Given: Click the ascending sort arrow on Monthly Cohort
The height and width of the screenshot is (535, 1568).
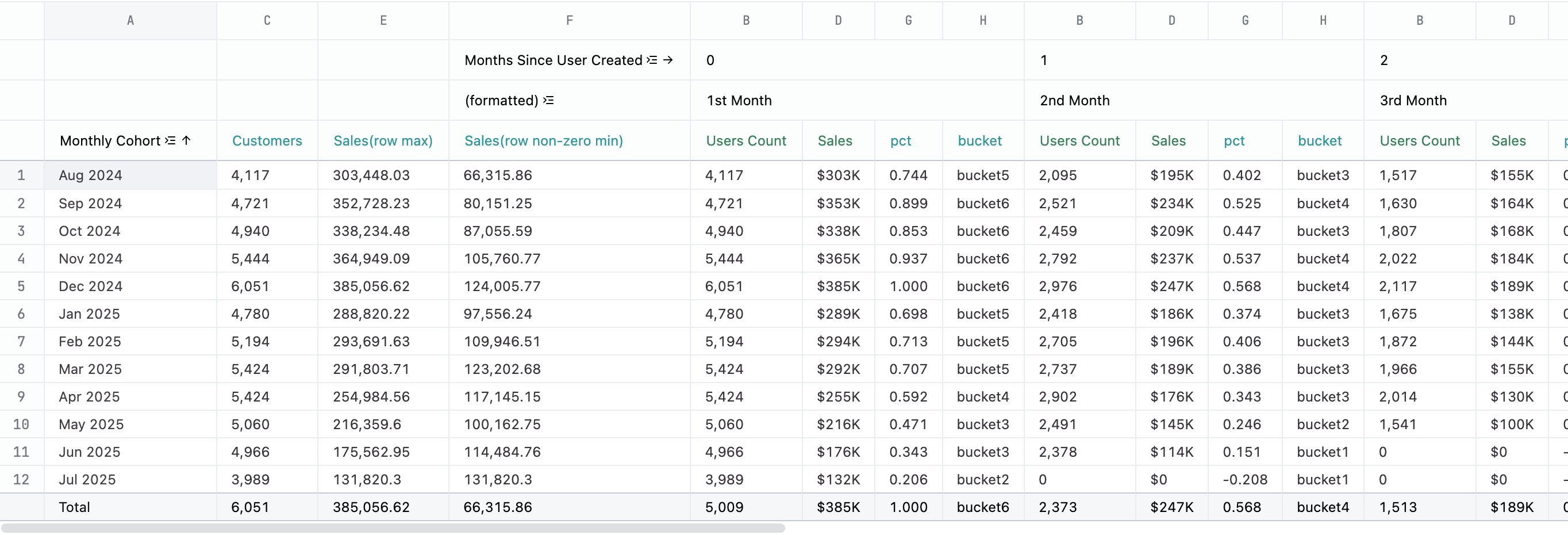Looking at the screenshot, I should coord(187,141).
